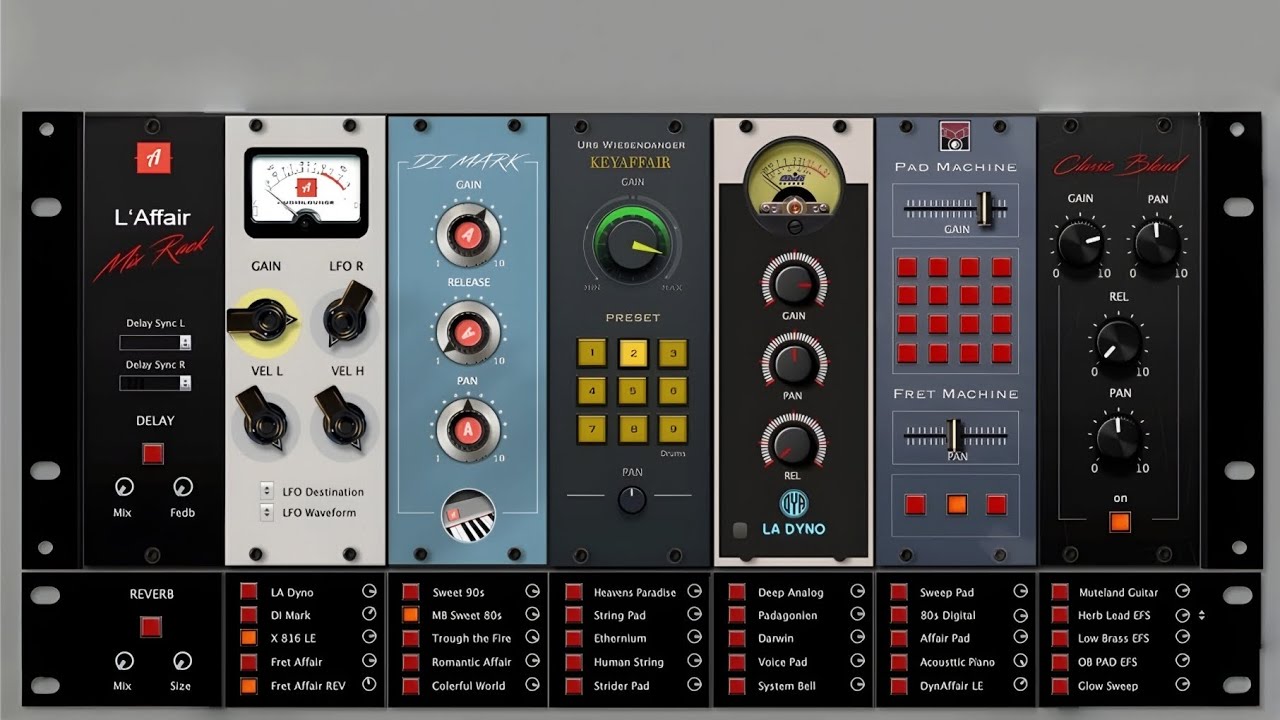Viewport: 1280px width, 720px height.
Task: Click the Fret Machine PAN slider
Action: pyautogui.click(x=956, y=436)
